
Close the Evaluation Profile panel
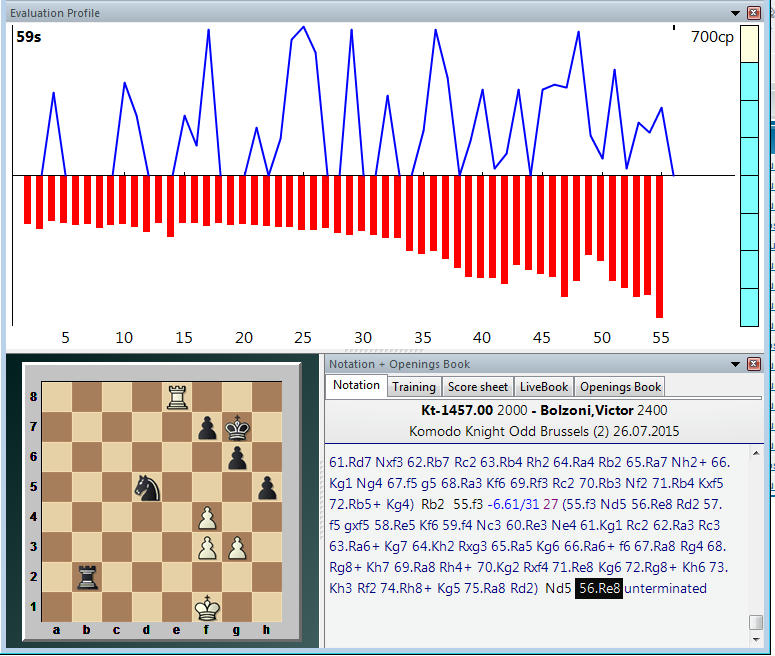tap(755, 13)
